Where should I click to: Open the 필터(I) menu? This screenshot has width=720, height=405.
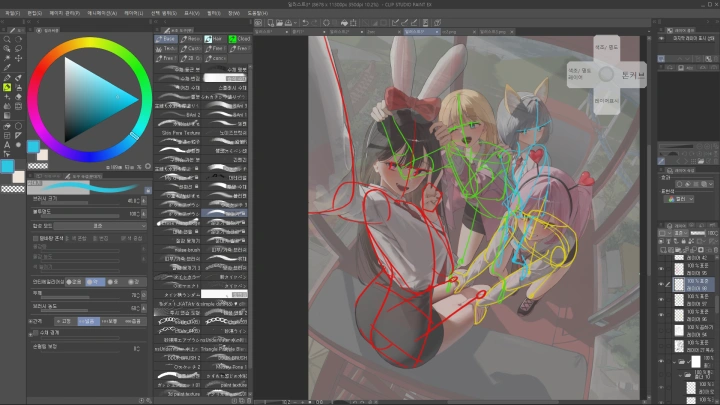214,13
